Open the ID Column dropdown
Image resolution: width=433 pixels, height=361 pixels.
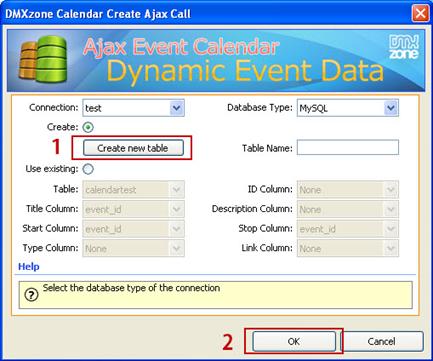tap(348, 190)
